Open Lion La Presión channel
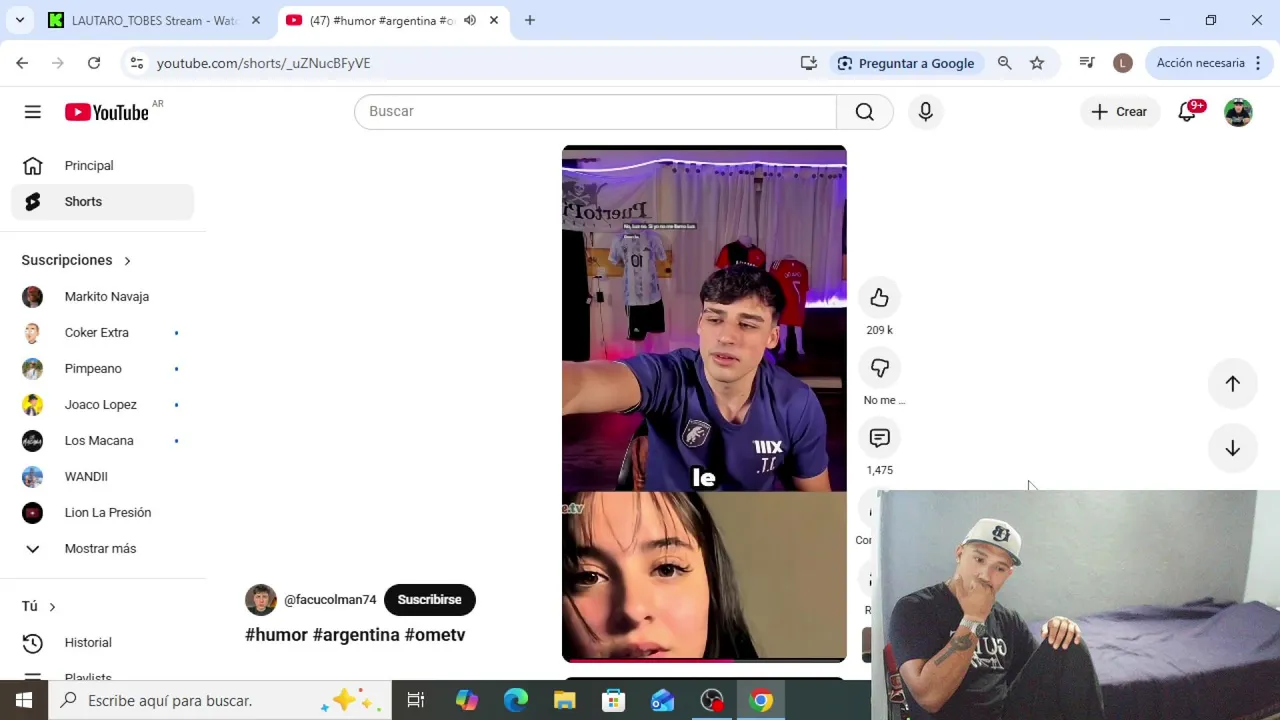The height and width of the screenshot is (720, 1280). (102, 513)
